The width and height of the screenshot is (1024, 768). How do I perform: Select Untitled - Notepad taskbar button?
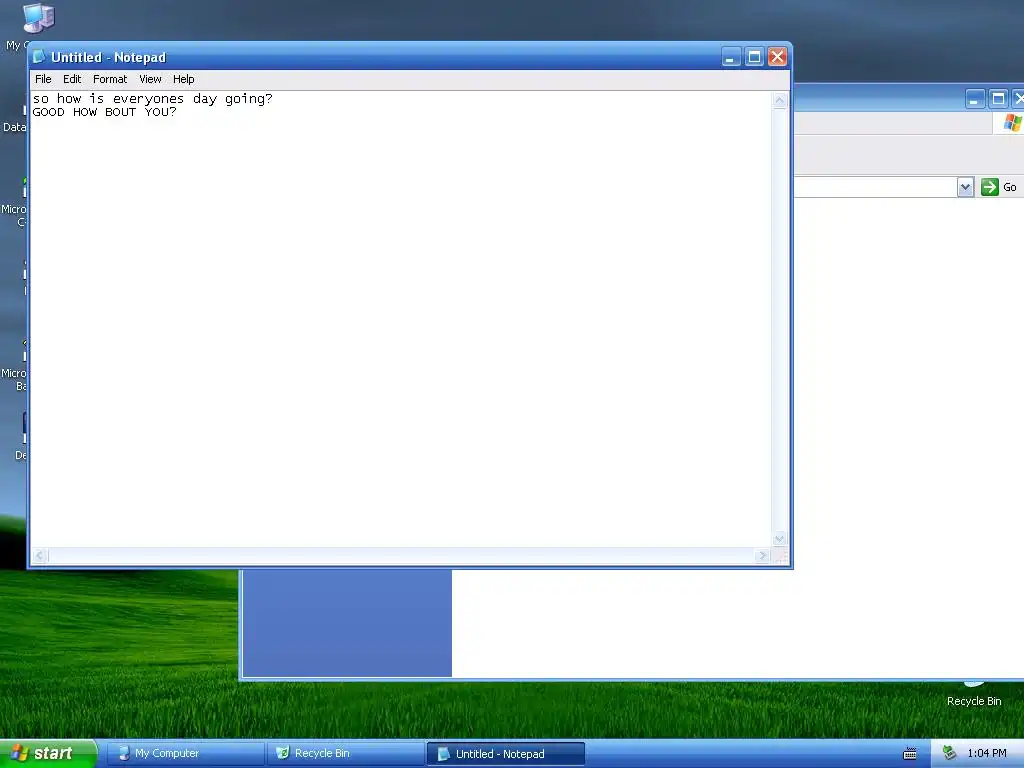click(505, 754)
